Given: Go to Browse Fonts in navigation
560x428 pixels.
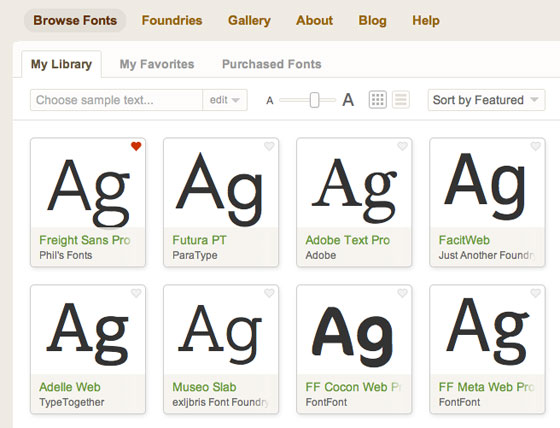Looking at the screenshot, I should click(x=75, y=20).
